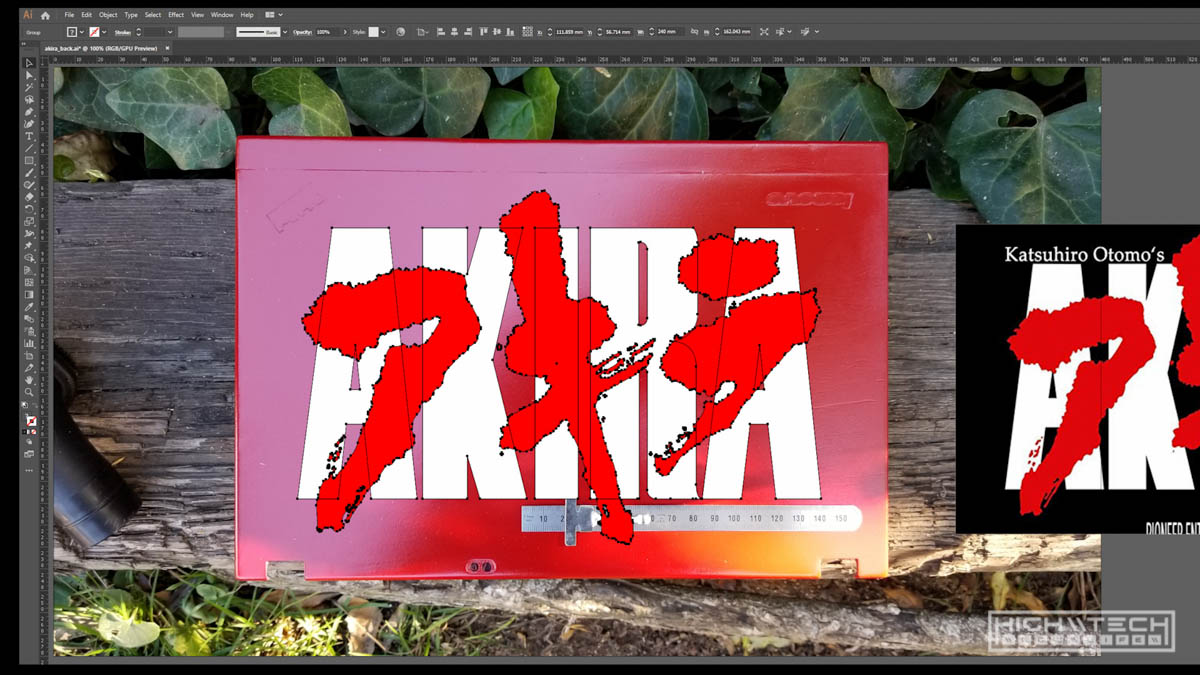Click the graphic Style swatch
The width and height of the screenshot is (1200, 675).
click(374, 32)
